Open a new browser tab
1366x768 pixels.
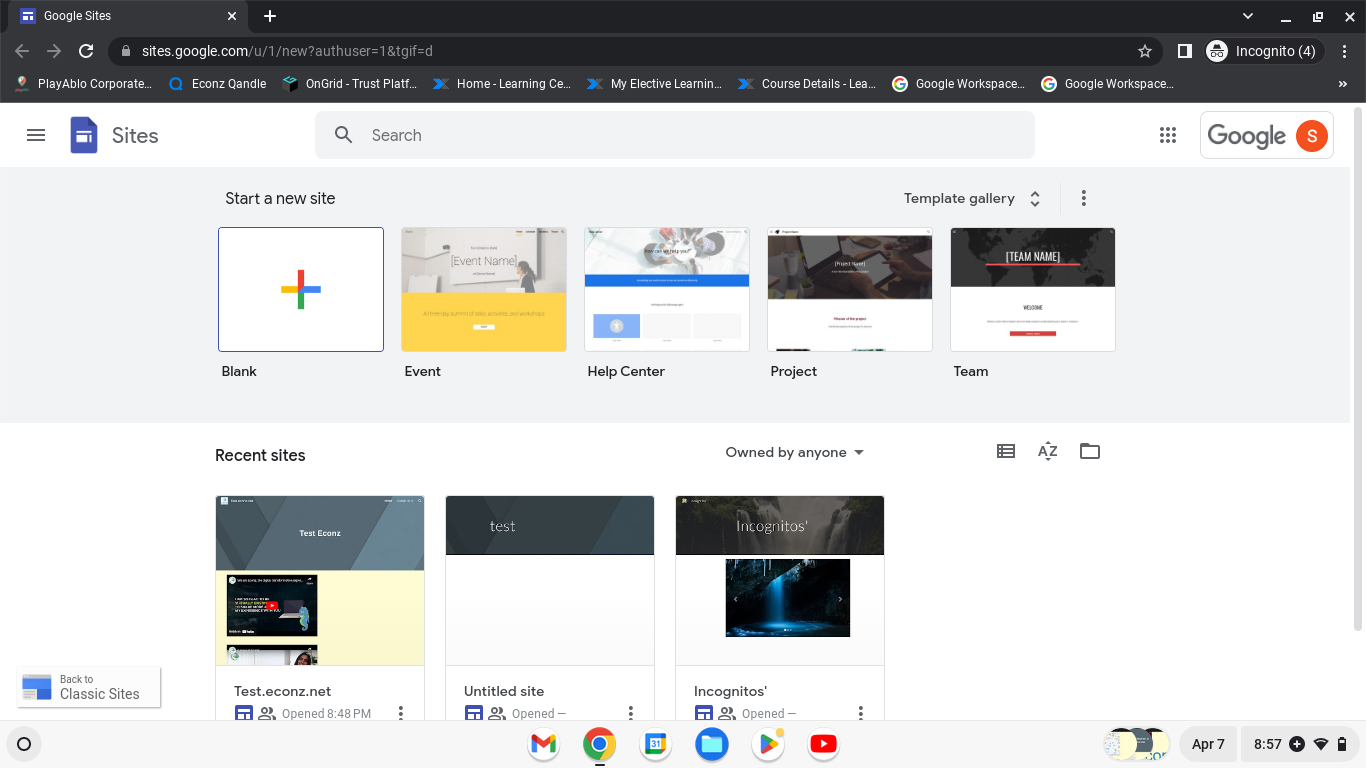click(x=270, y=16)
